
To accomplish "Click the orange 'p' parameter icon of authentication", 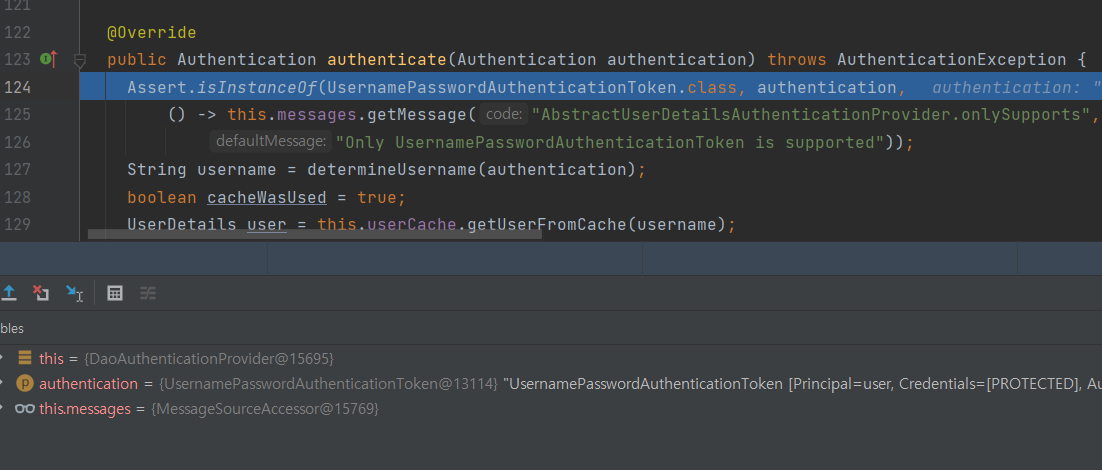I will click(25, 384).
